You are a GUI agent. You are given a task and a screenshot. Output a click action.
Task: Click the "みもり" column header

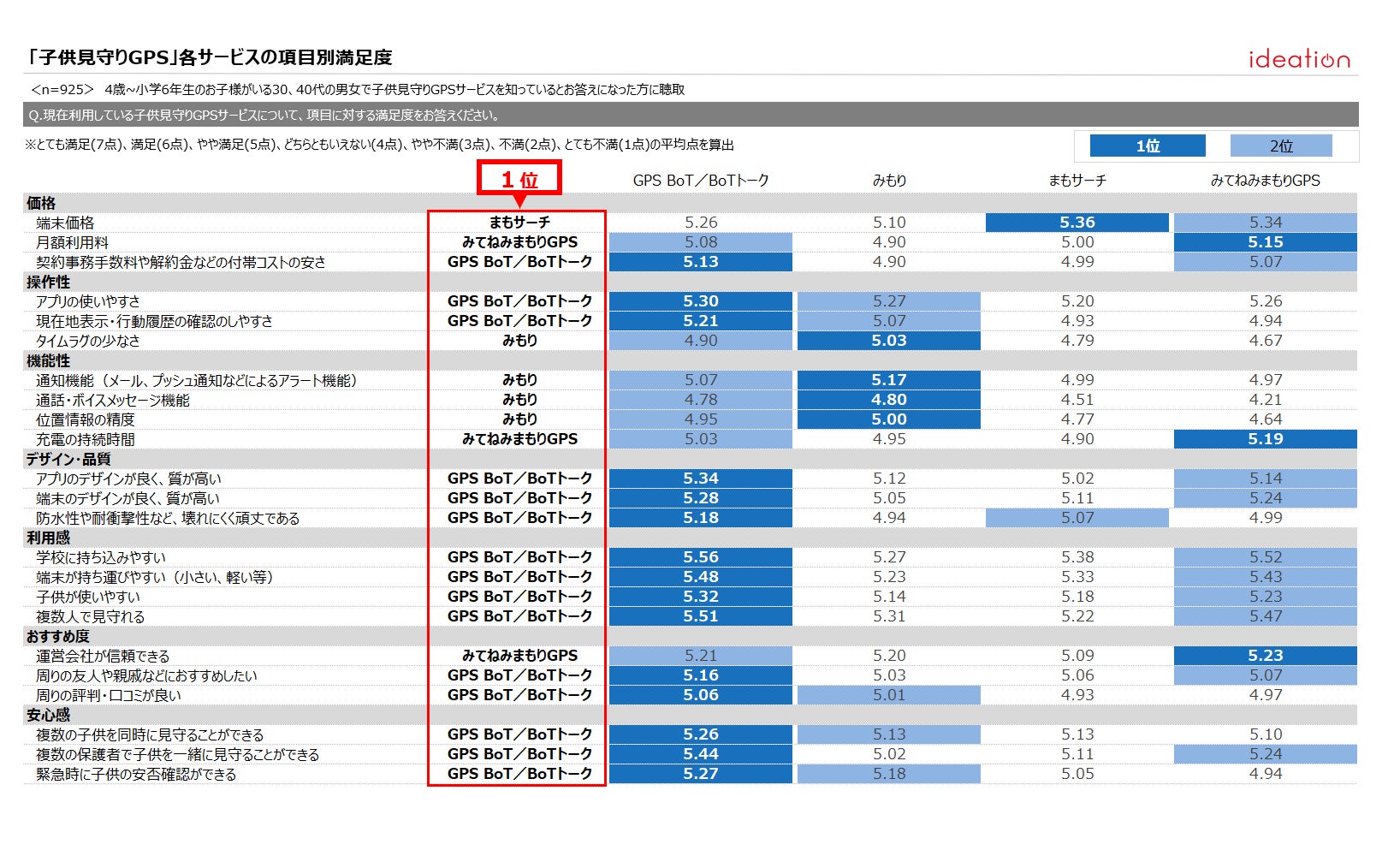coord(889,181)
